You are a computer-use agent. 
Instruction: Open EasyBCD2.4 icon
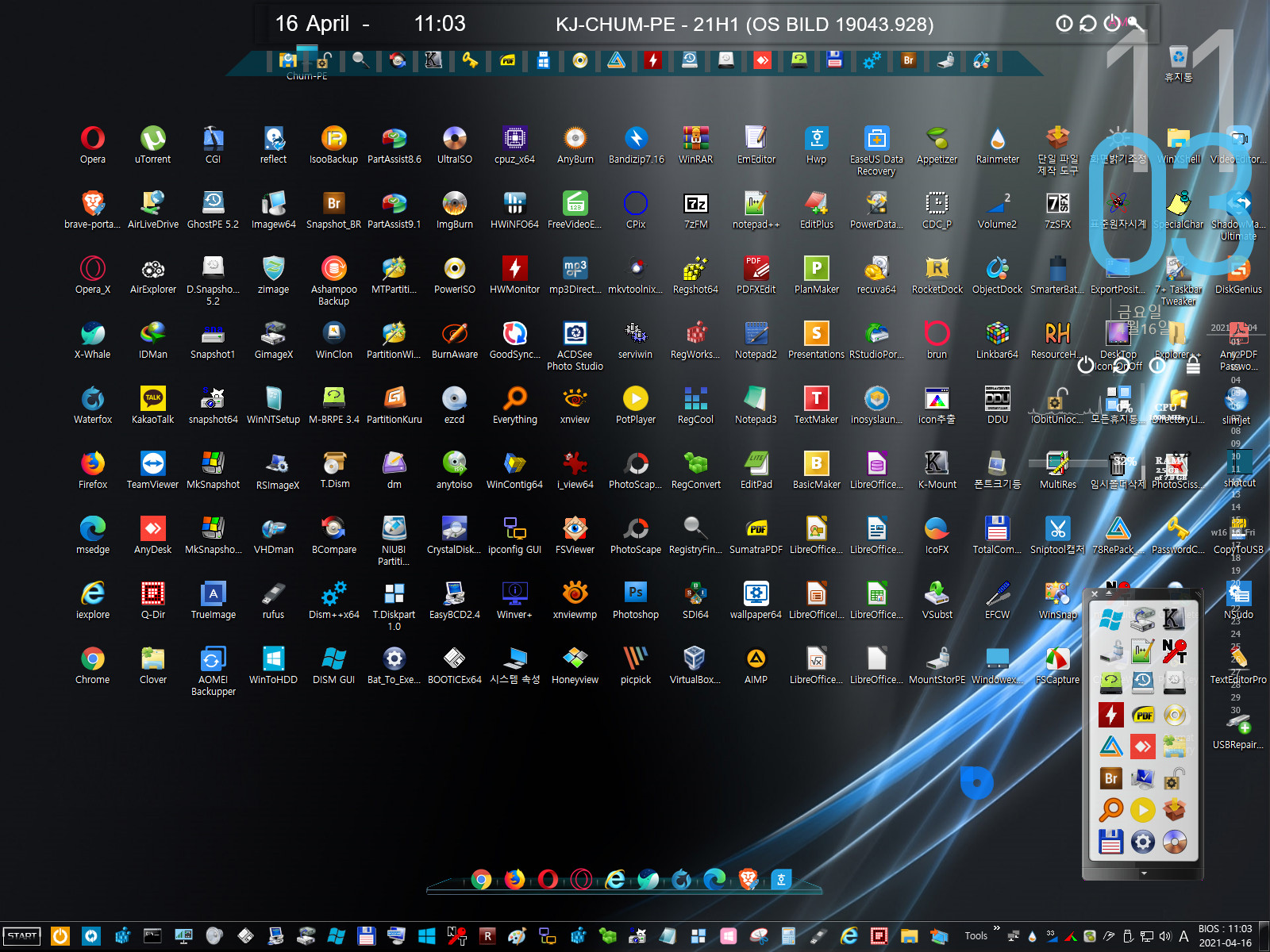[455, 600]
